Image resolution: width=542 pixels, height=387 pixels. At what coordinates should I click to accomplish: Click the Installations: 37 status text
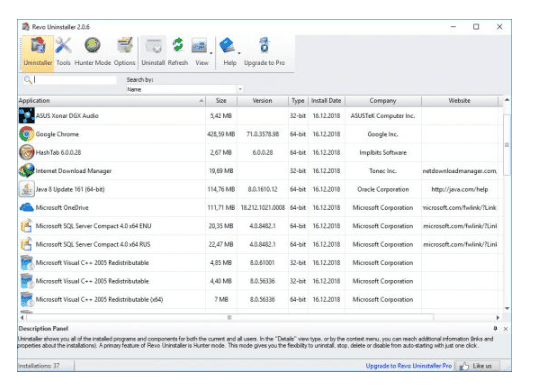tap(38, 366)
